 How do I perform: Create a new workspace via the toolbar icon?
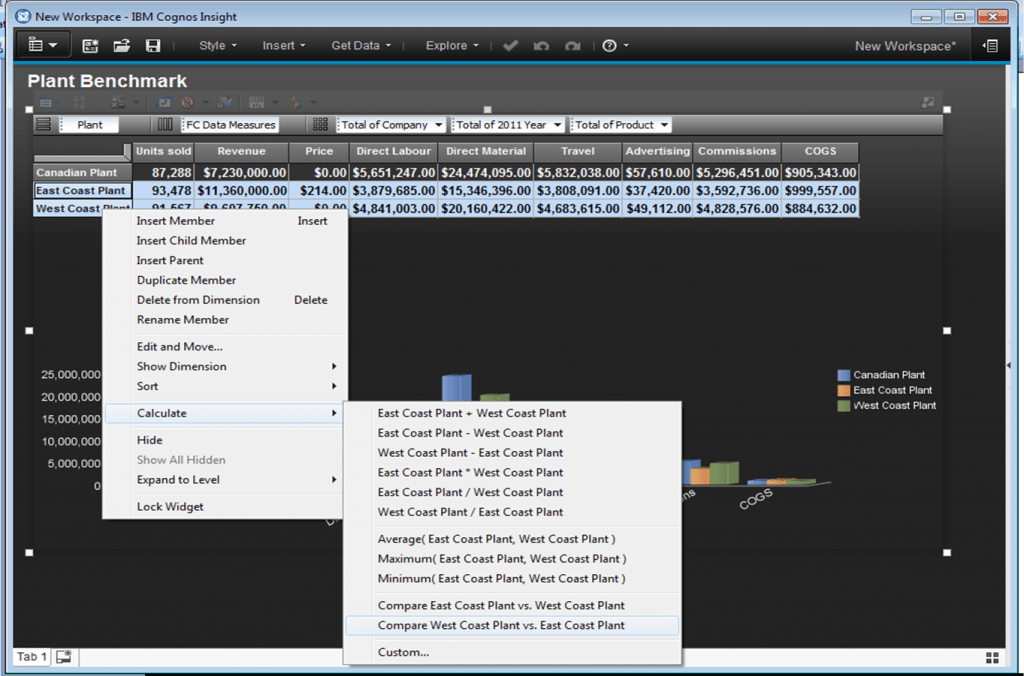91,45
